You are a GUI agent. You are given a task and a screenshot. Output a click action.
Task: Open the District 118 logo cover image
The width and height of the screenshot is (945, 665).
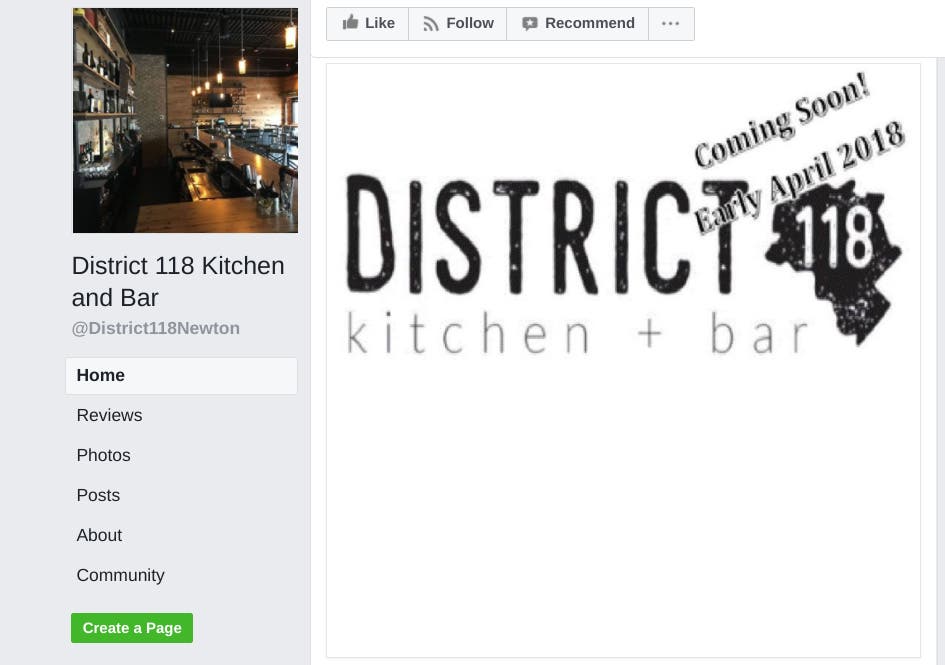pyautogui.click(x=623, y=361)
